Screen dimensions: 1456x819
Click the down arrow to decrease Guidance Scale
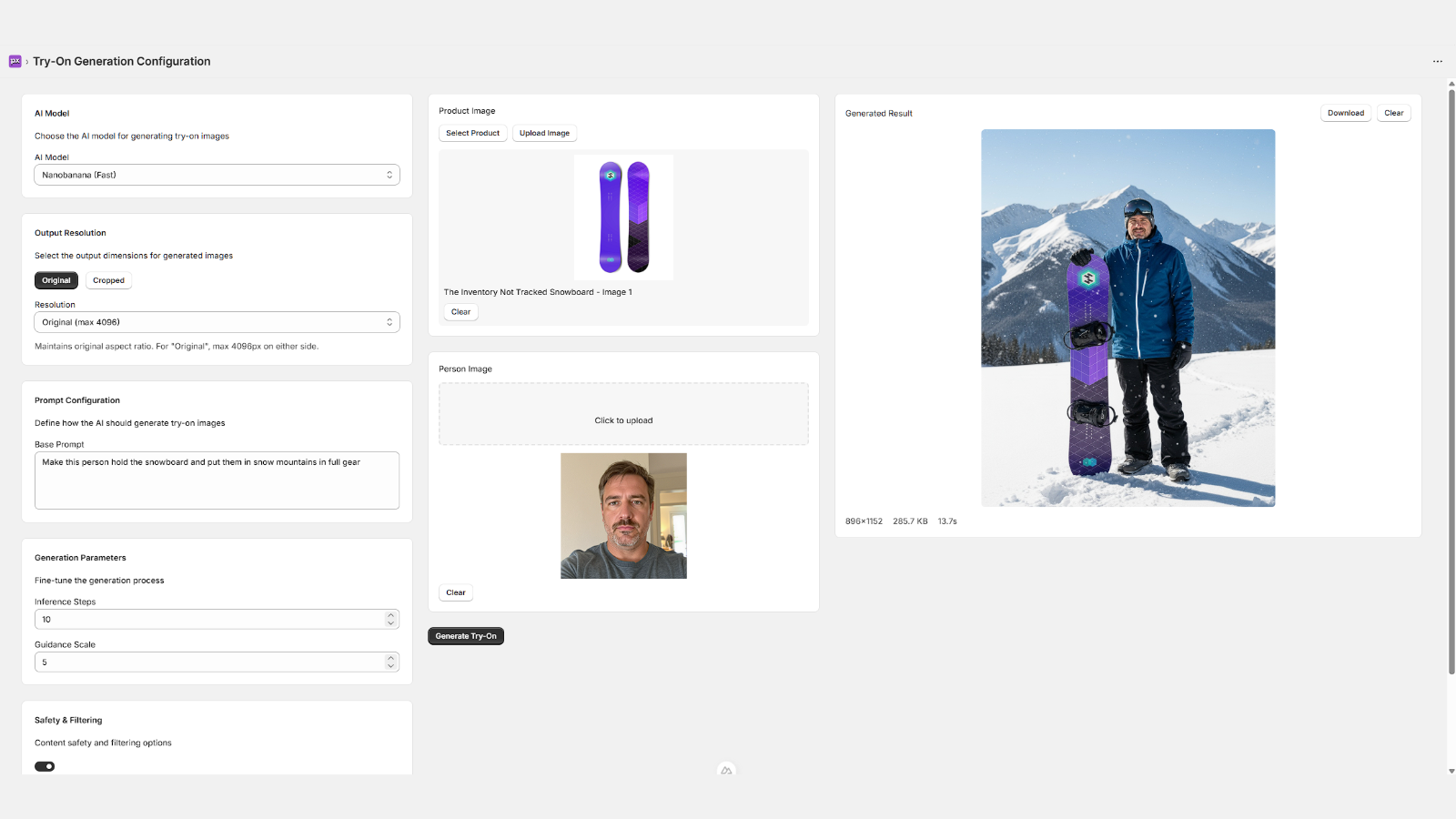click(390, 666)
